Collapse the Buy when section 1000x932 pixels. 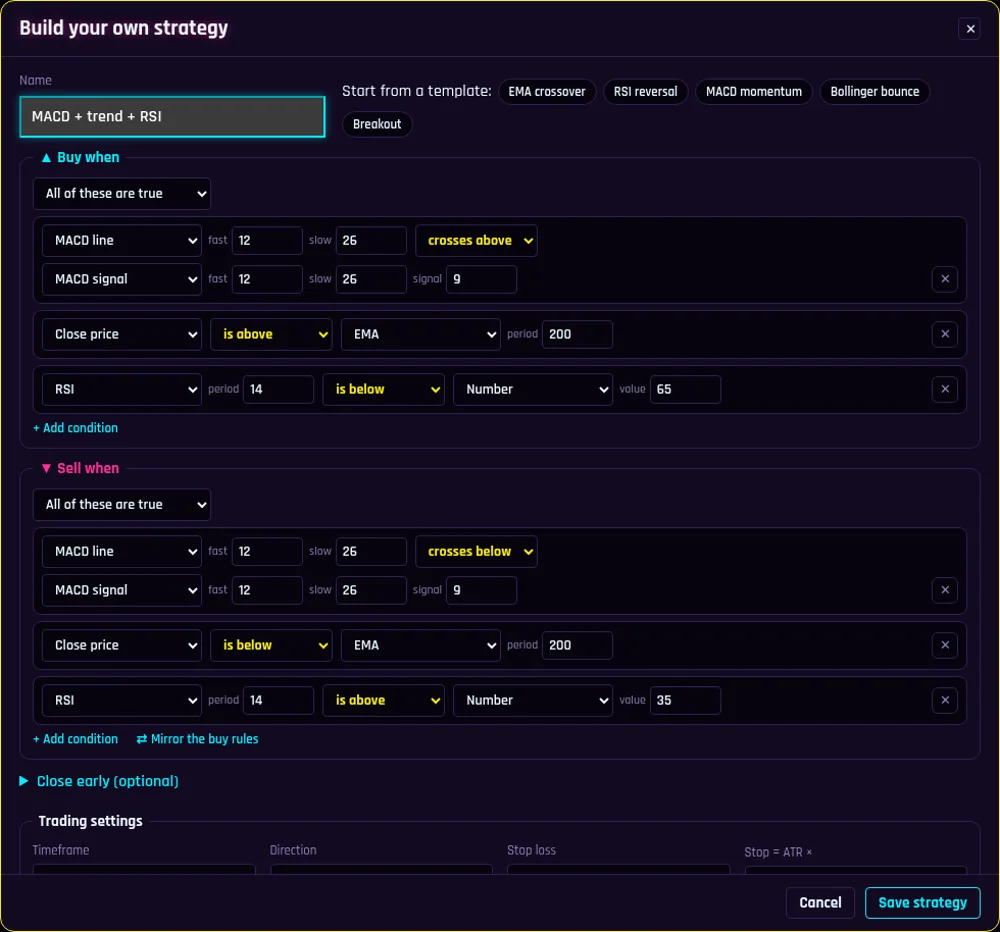(80, 158)
